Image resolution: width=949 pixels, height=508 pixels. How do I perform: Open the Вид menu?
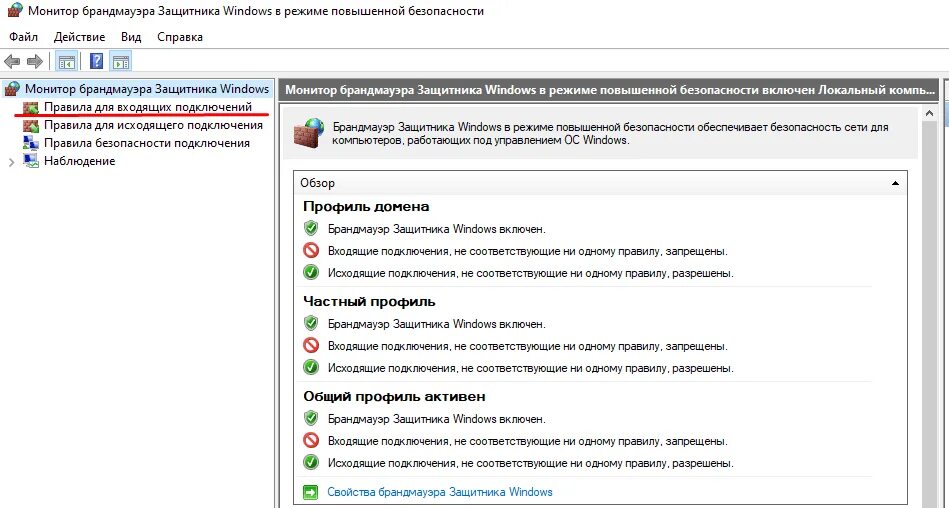[131, 37]
